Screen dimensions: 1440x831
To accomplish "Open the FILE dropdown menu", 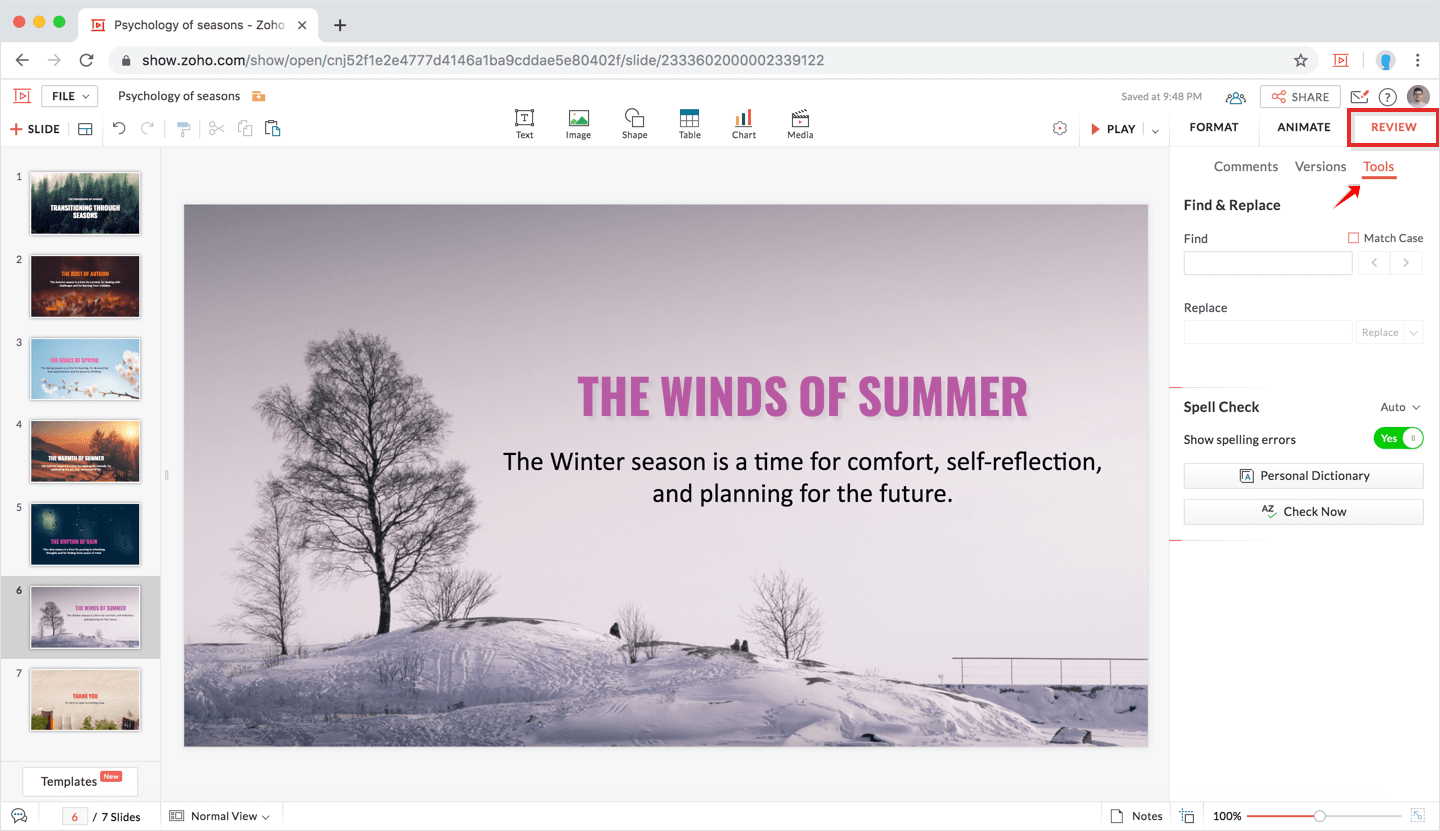I will pyautogui.click(x=69, y=96).
